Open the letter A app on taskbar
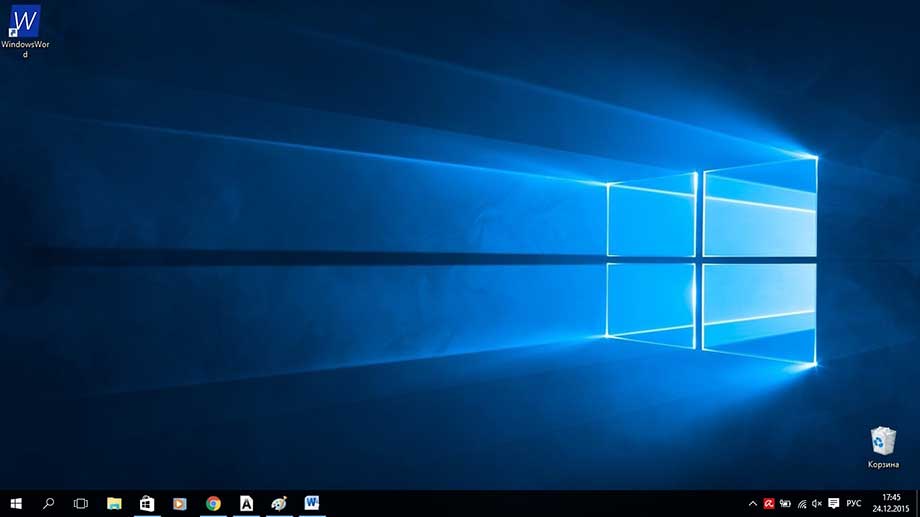Screen dimensions: 920x517 click(246, 504)
